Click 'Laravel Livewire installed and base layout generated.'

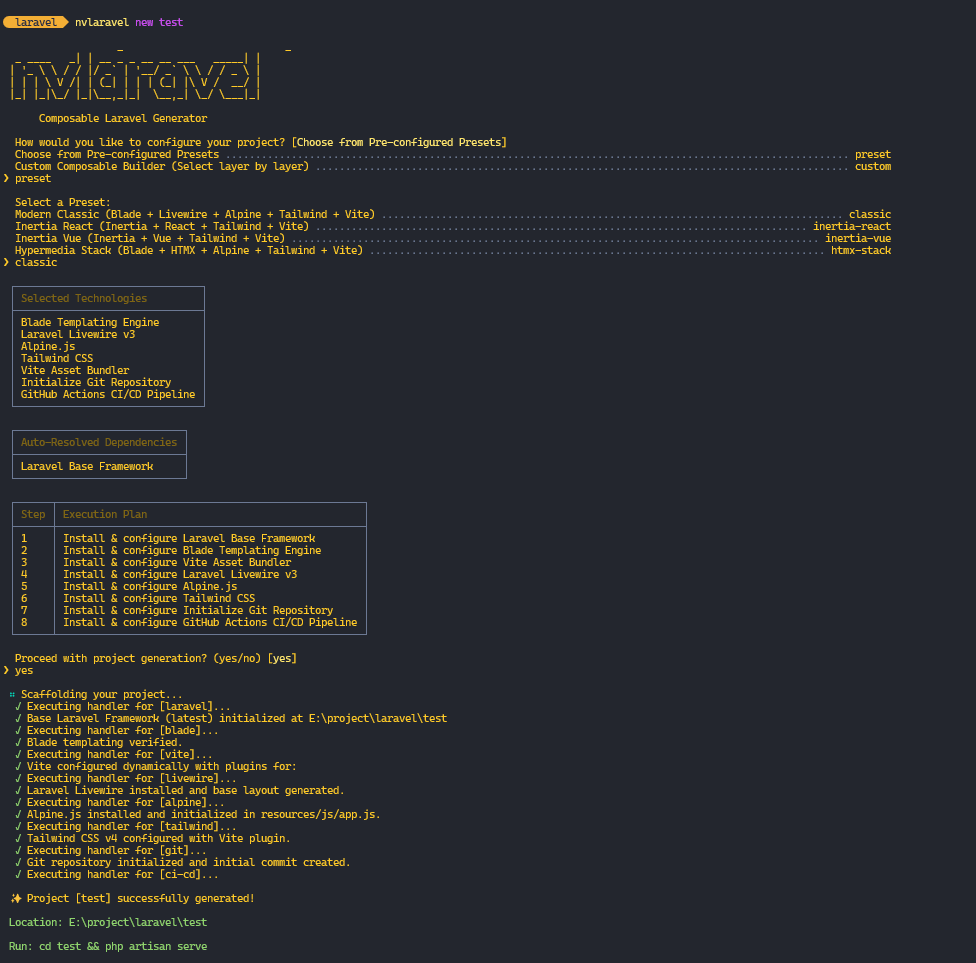click(180, 790)
